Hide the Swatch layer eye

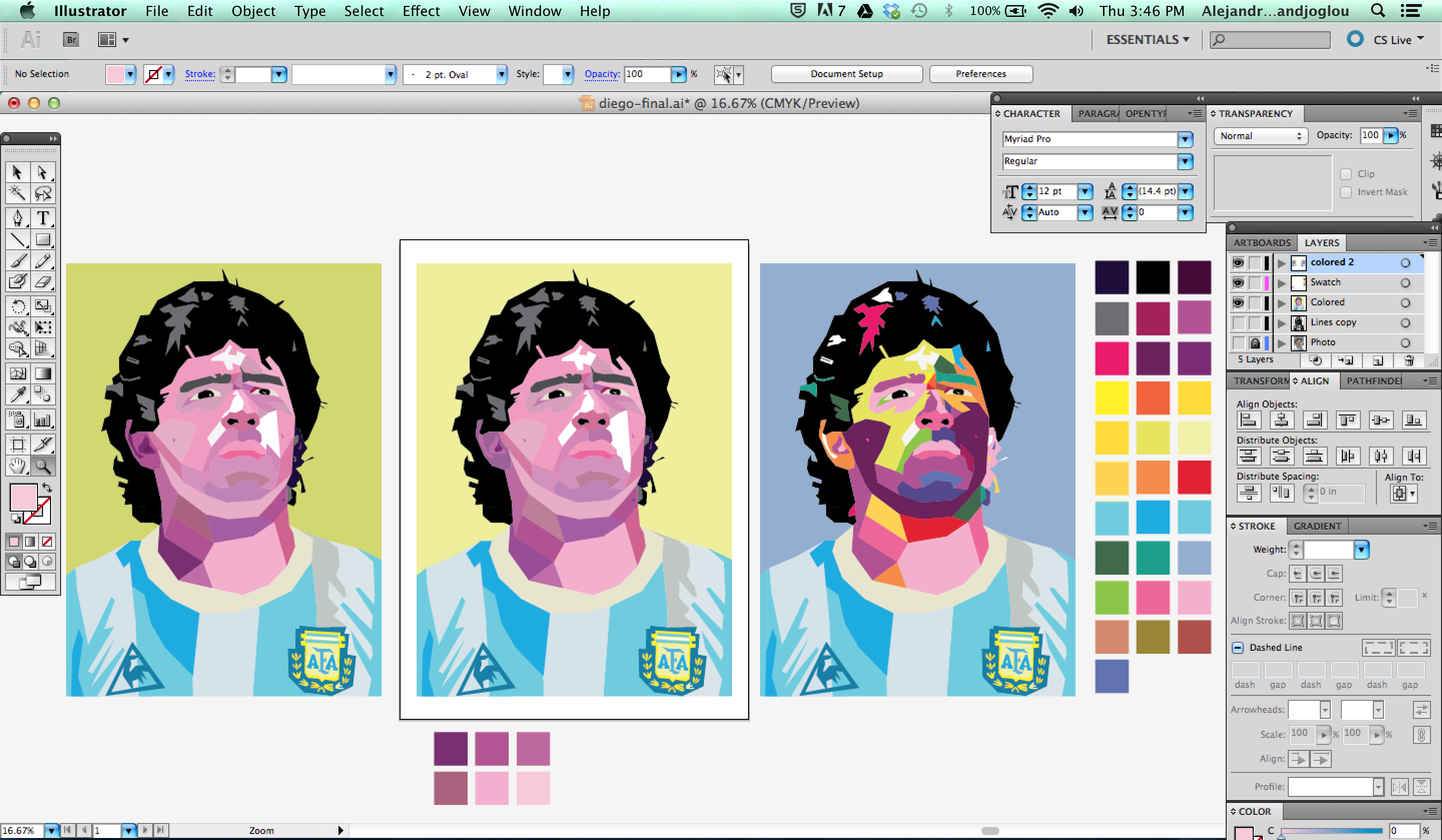point(1238,283)
